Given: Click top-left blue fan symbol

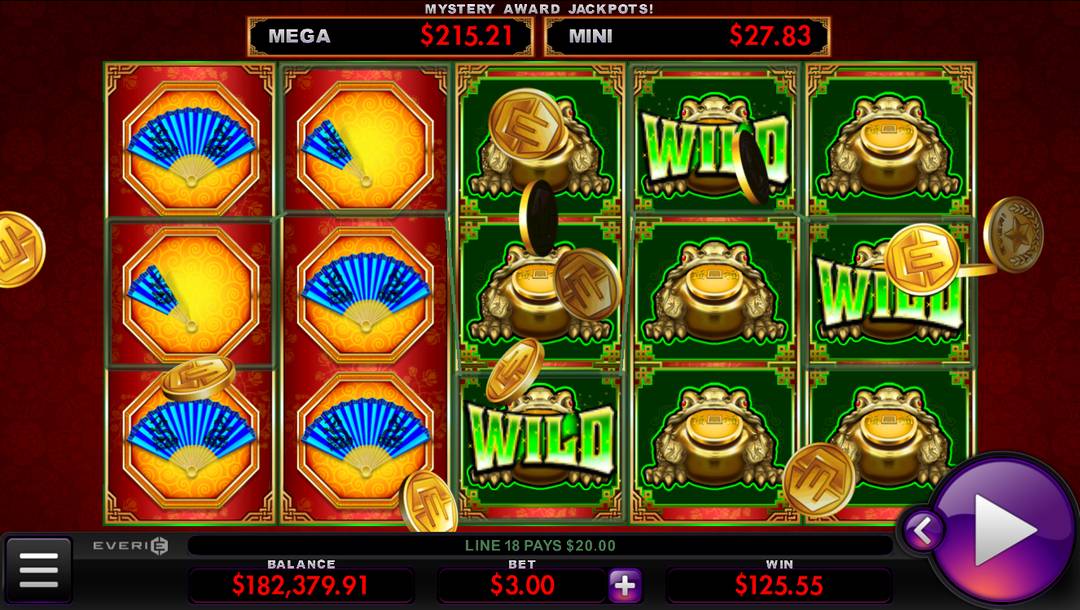Looking at the screenshot, I should (191, 147).
